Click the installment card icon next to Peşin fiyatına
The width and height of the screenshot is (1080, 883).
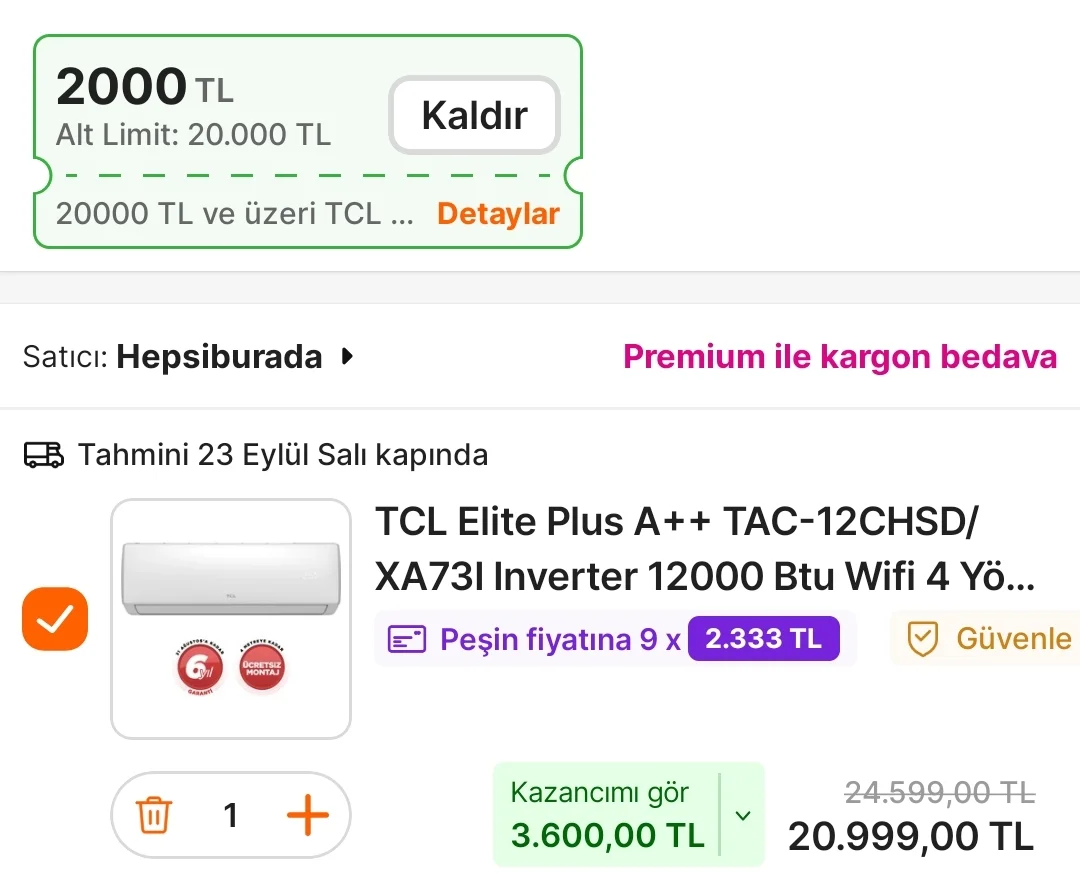coord(404,638)
